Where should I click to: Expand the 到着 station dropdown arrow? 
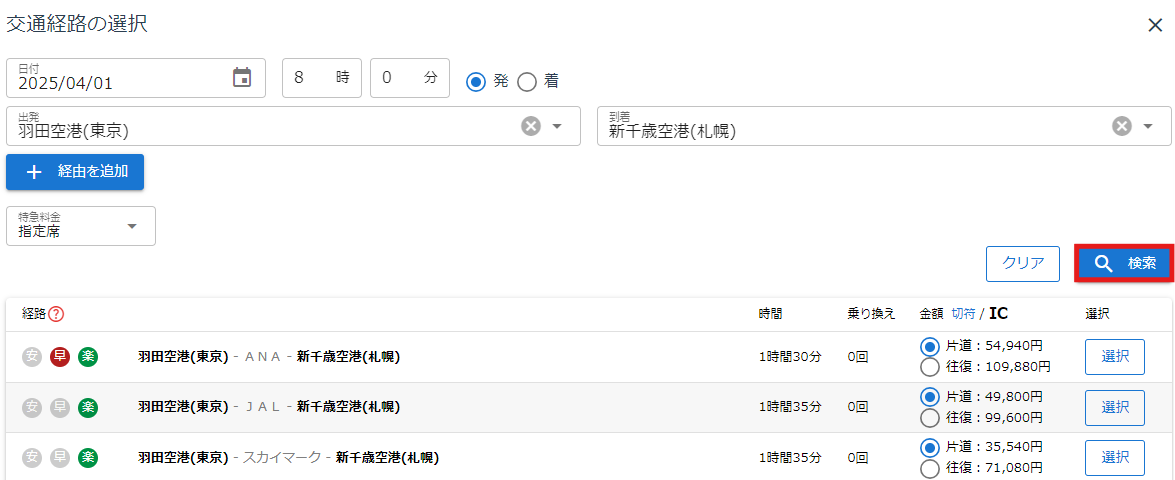[x=1149, y=126]
